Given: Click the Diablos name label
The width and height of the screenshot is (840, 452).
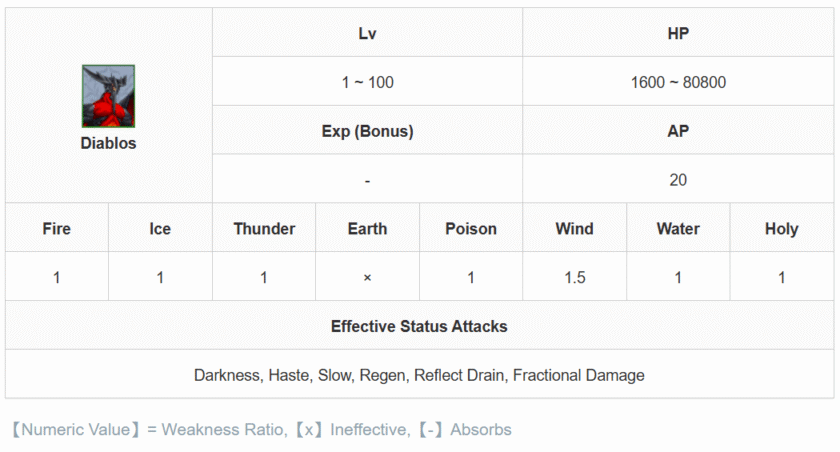Looking at the screenshot, I should pos(108,143).
